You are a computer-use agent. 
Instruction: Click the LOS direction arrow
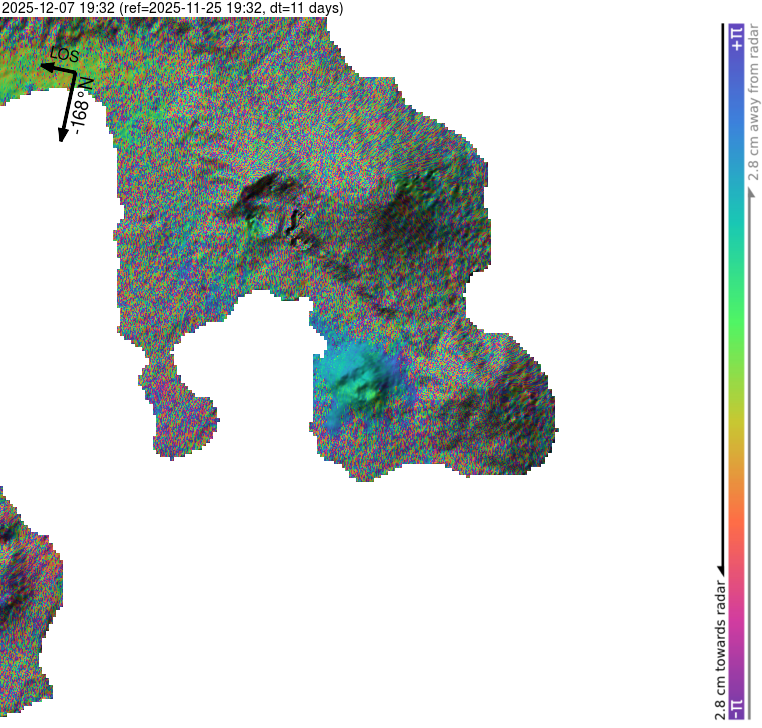coord(56,69)
